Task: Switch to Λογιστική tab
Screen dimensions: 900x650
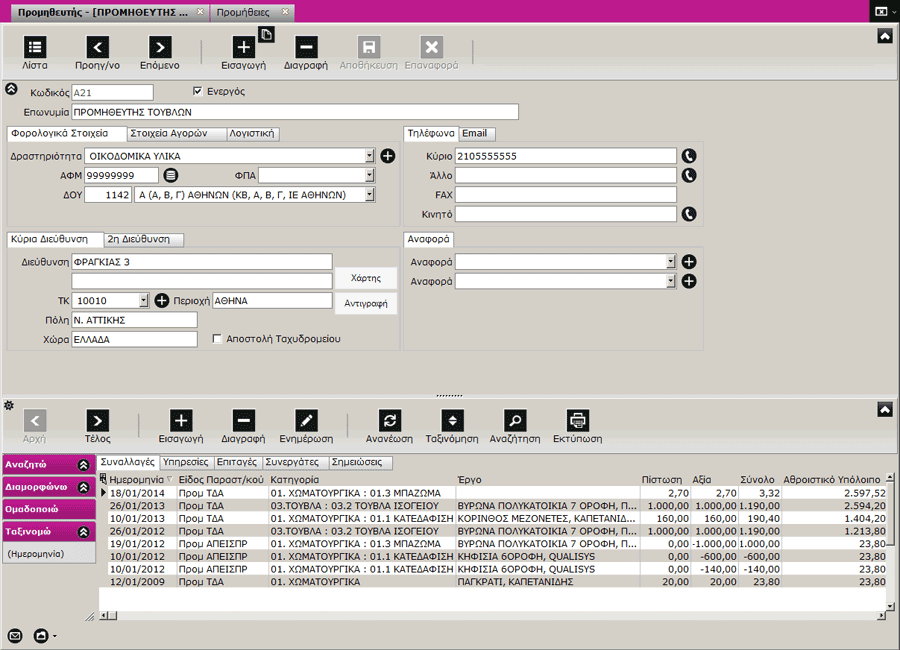Action: pos(252,133)
